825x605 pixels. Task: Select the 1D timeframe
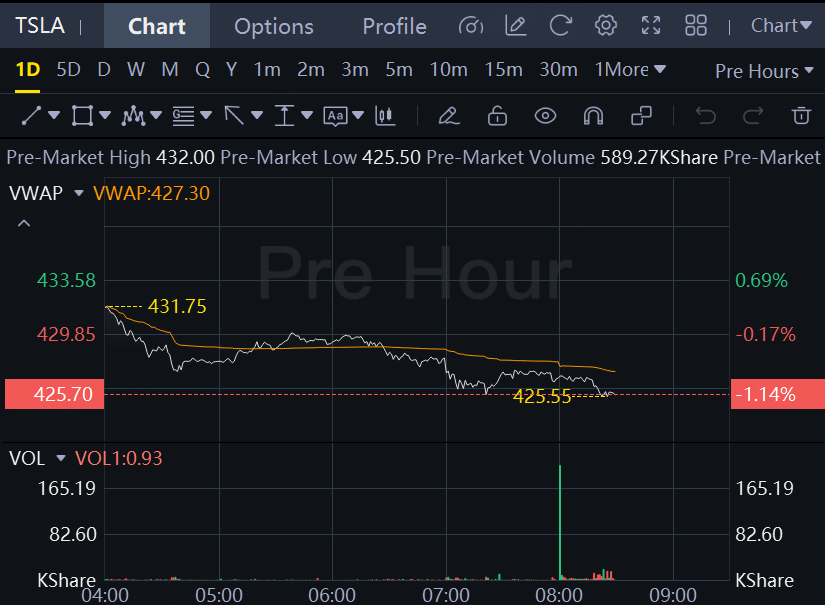click(x=28, y=69)
